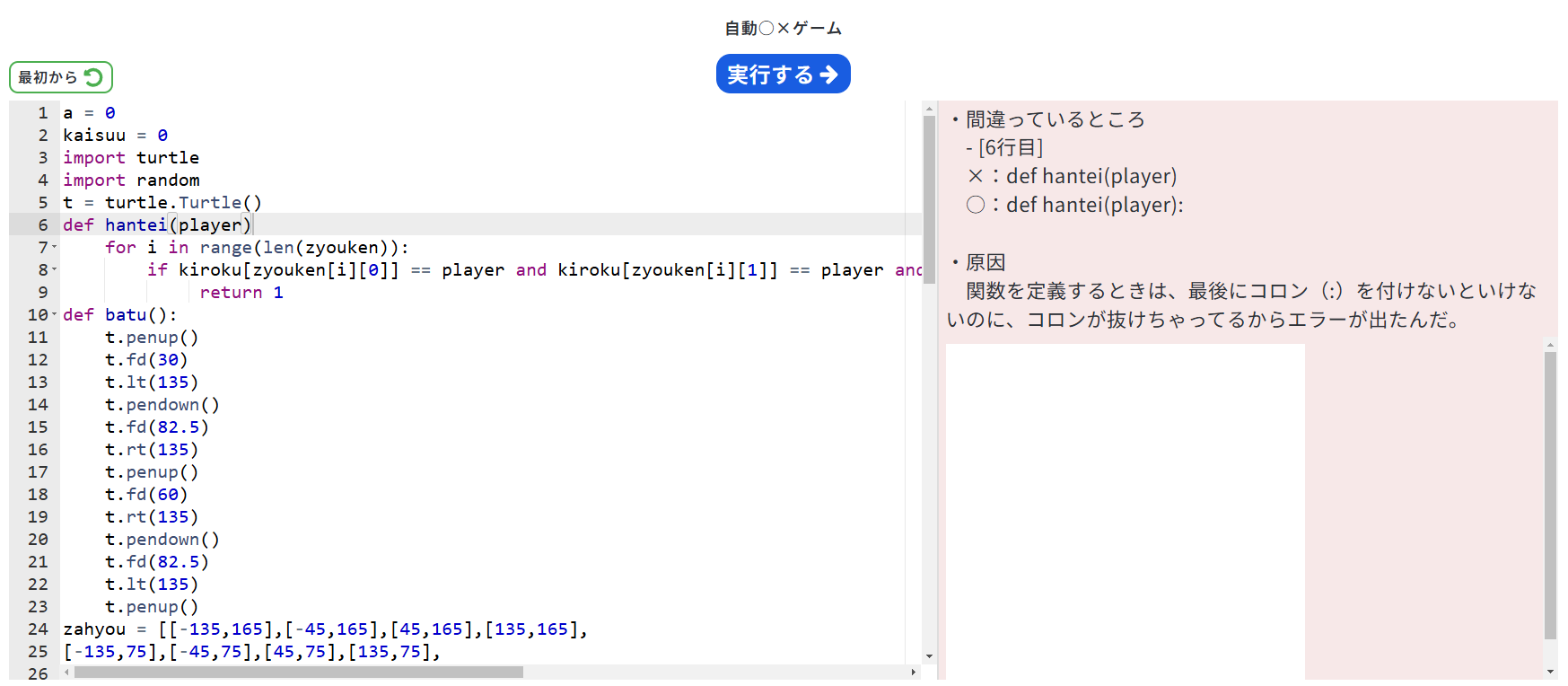1568x686 pixels.
Task: Click the white turtle canvas area
Action: pos(1126,512)
